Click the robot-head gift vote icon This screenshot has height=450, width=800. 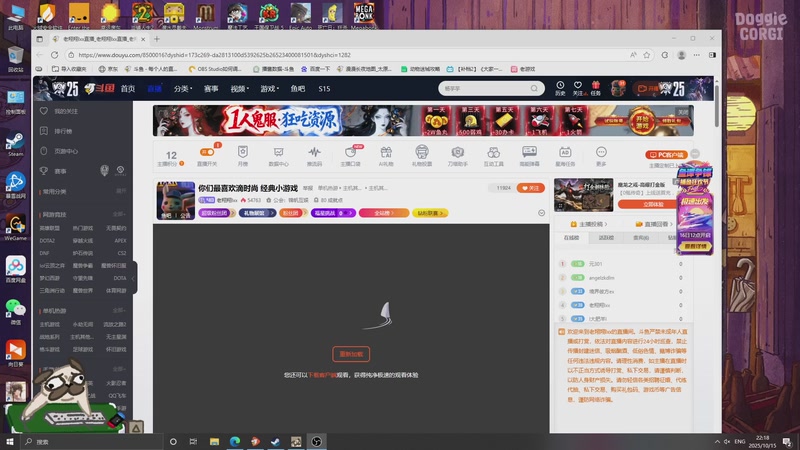click(x=422, y=152)
